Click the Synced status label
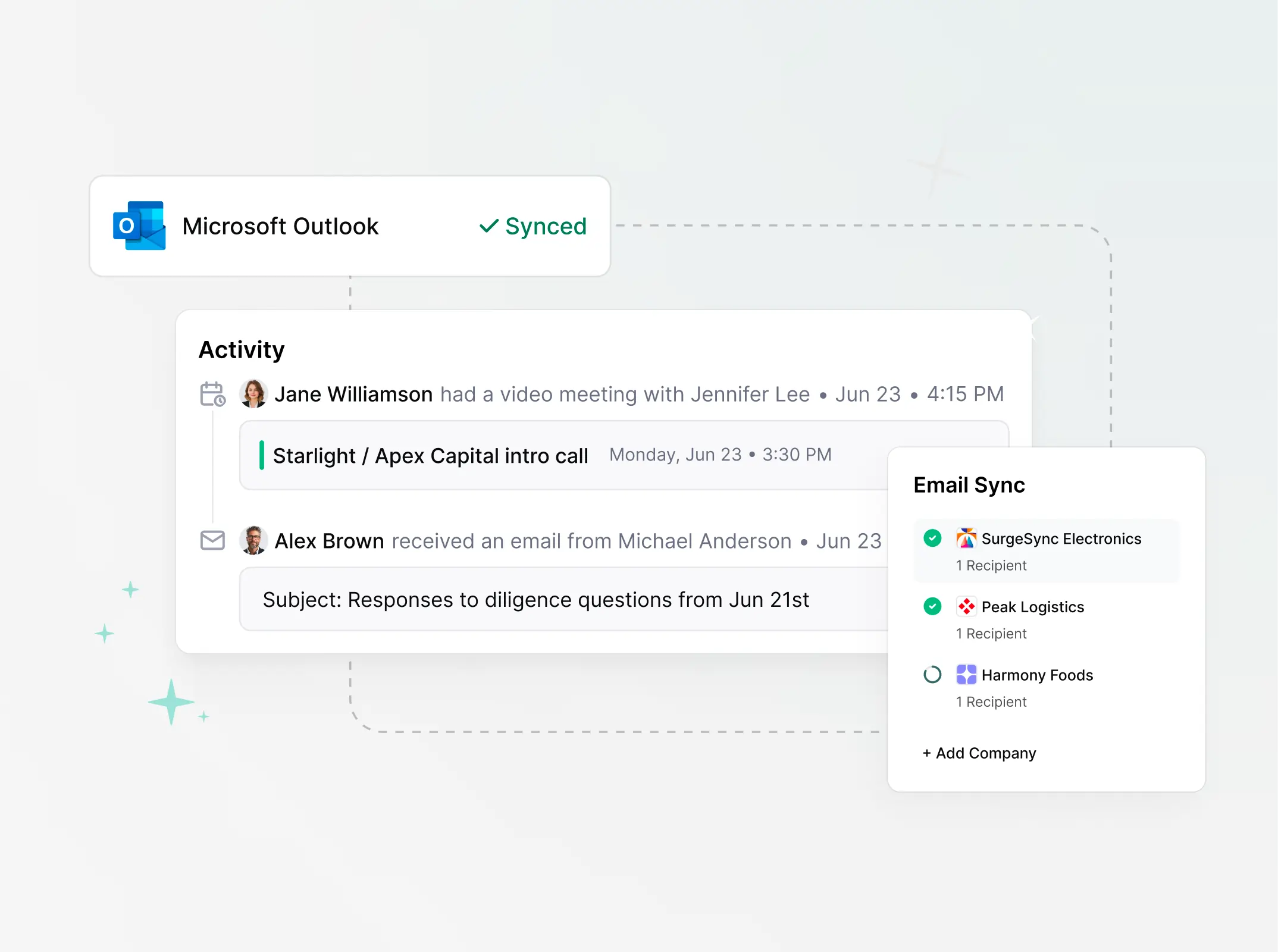The height and width of the screenshot is (952, 1278). (x=546, y=226)
